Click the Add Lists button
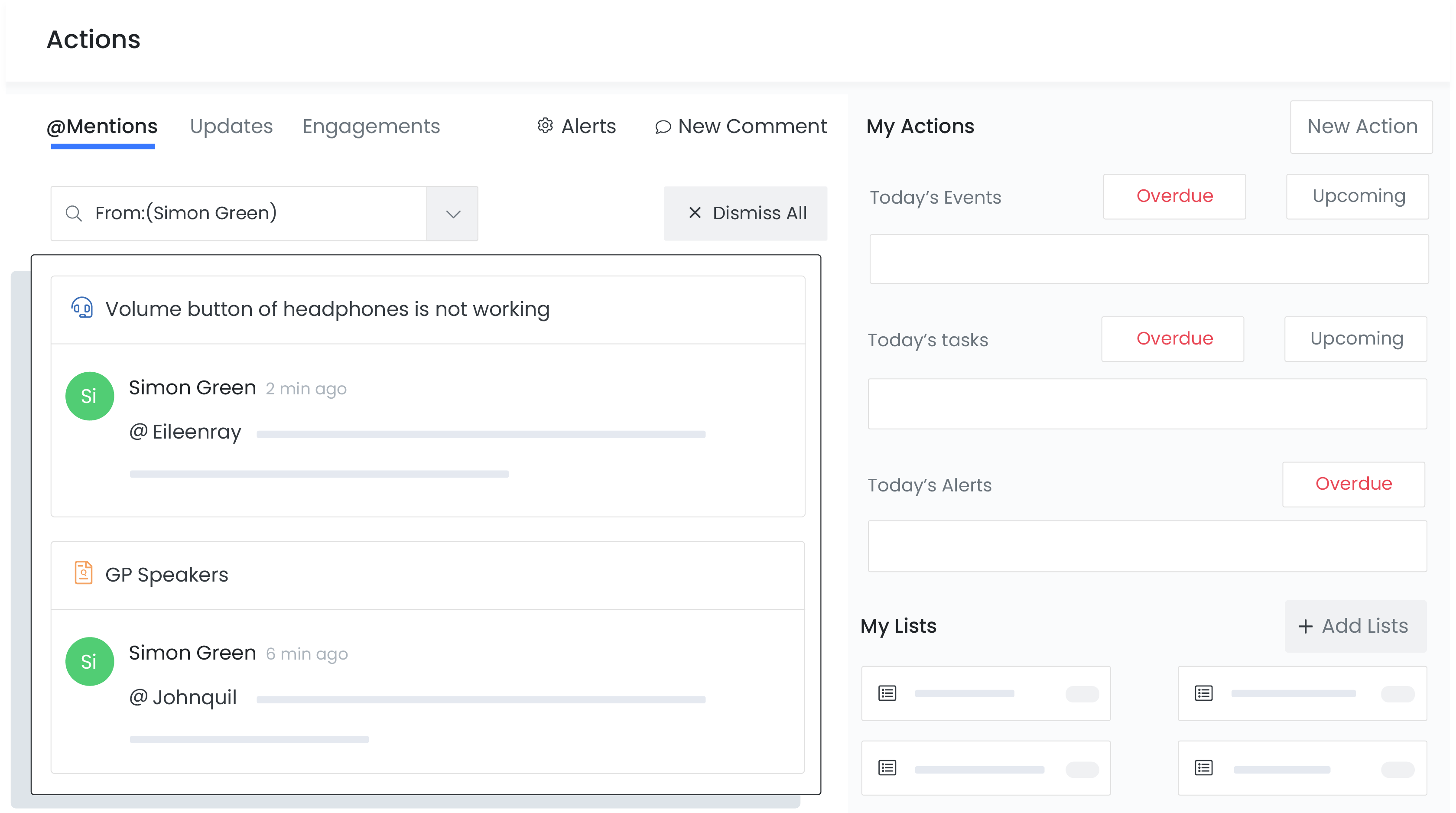The image size is (1456, 813). 1355,626
